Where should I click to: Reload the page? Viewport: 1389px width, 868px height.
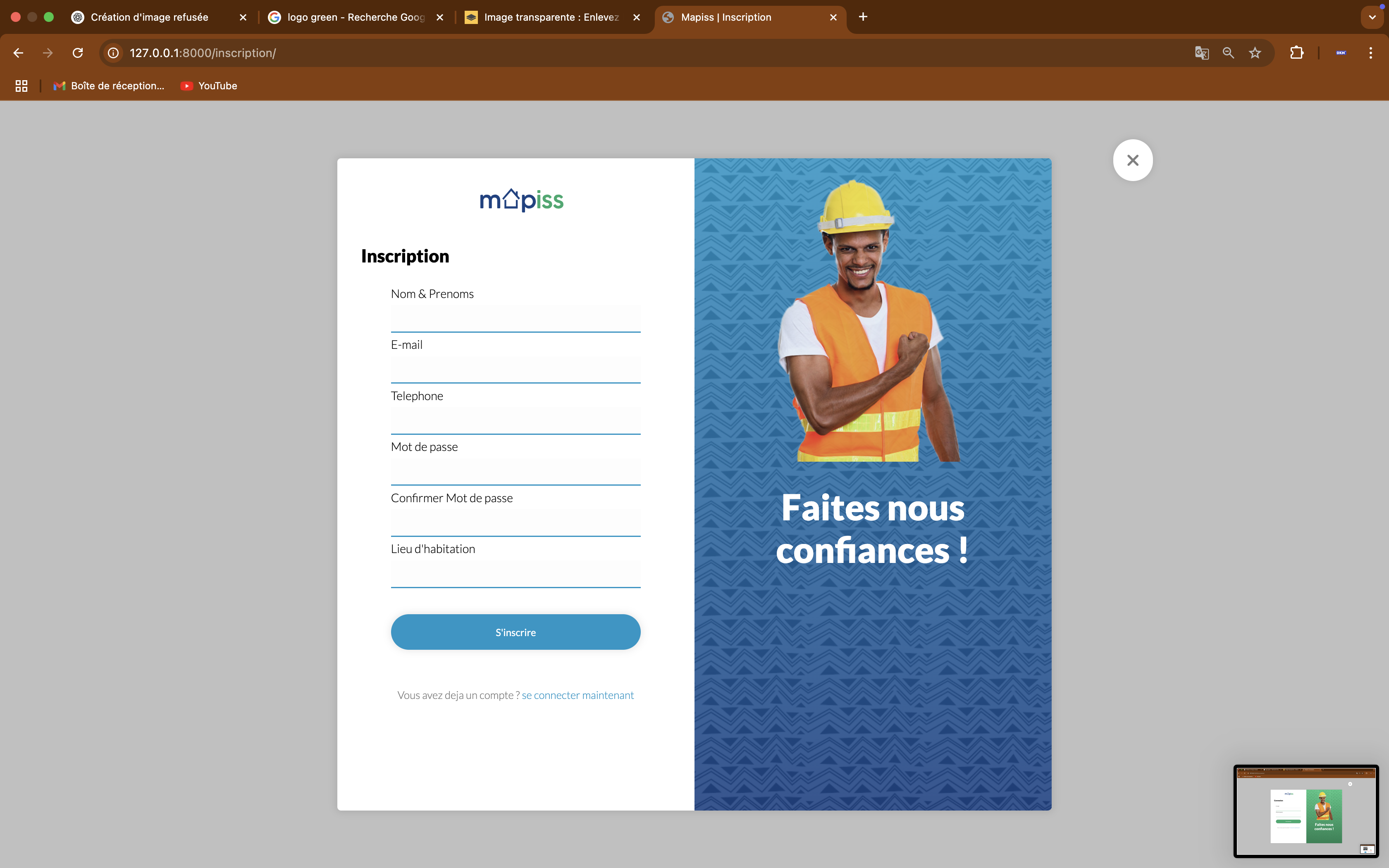tap(77, 53)
